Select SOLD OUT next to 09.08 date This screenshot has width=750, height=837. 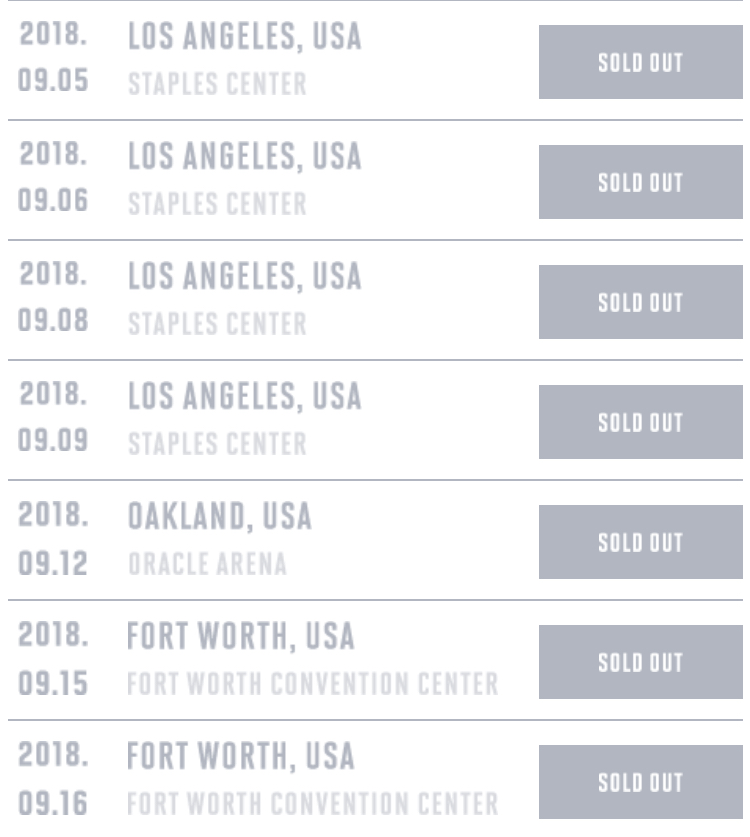(x=640, y=302)
